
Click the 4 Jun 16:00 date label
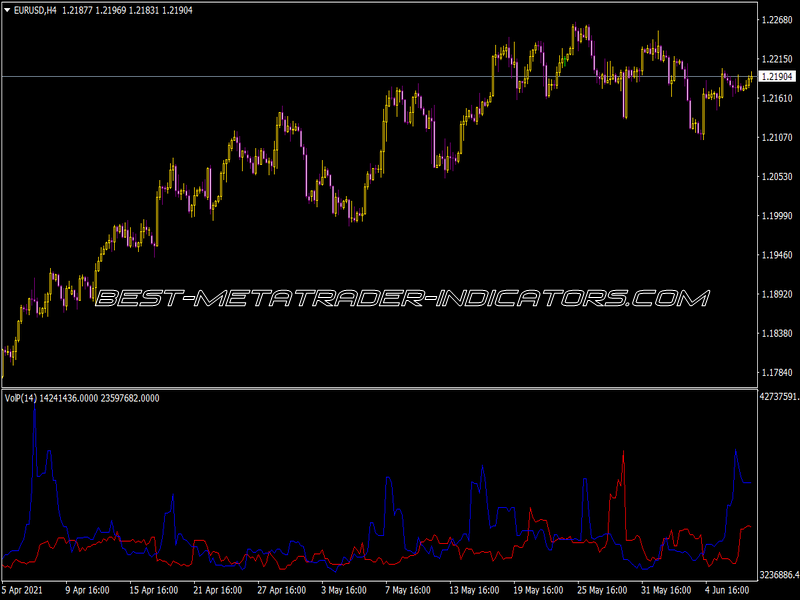coord(728,590)
